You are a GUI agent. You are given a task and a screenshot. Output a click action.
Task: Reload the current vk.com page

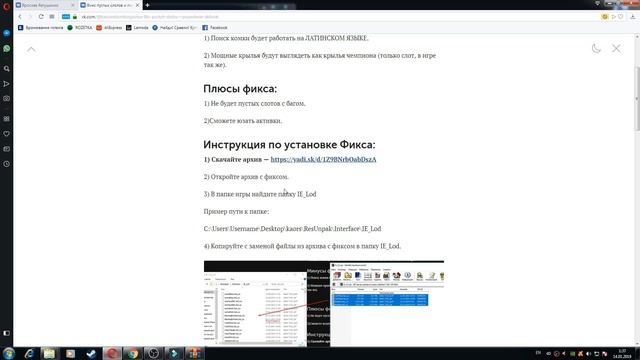41,17
